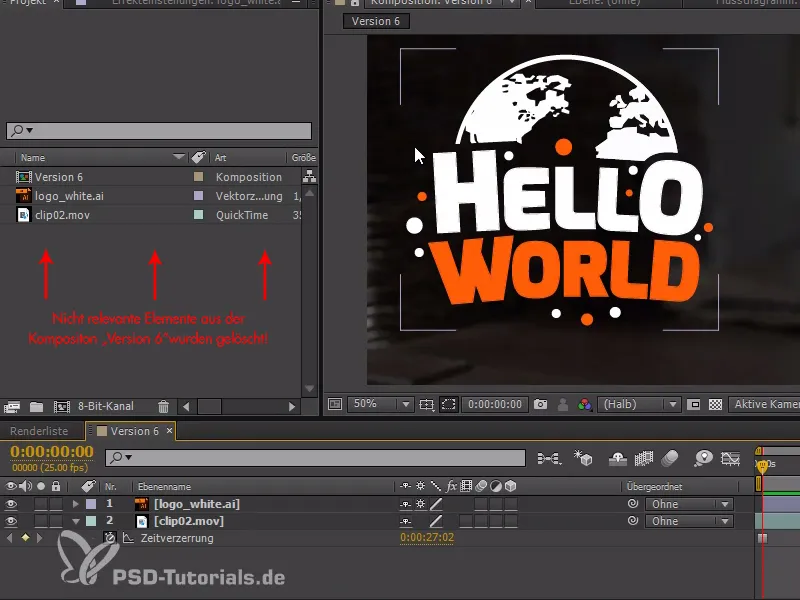Image resolution: width=800 pixels, height=600 pixels.
Task: Toggle hide shy layers icon in timeline
Action: pyautogui.click(x=618, y=459)
